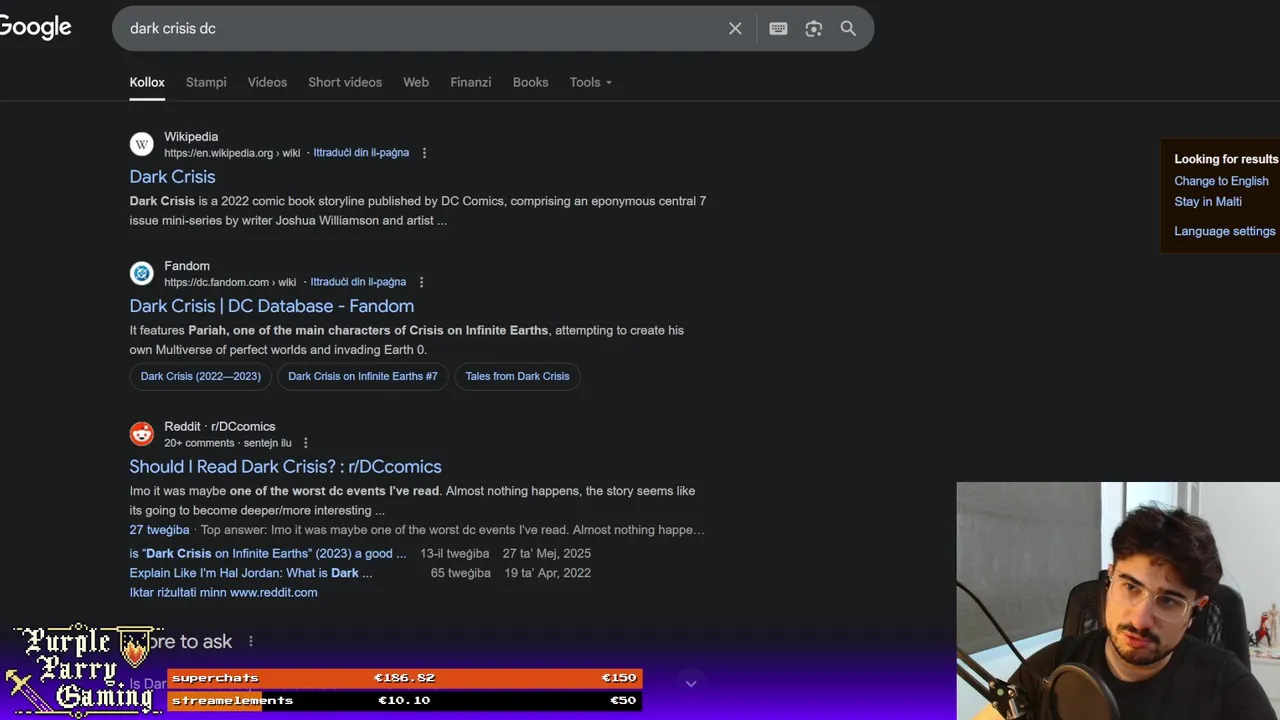Open the Infinite Earths (2023) a good Reddit thread
The image size is (1280, 720).
click(x=268, y=553)
